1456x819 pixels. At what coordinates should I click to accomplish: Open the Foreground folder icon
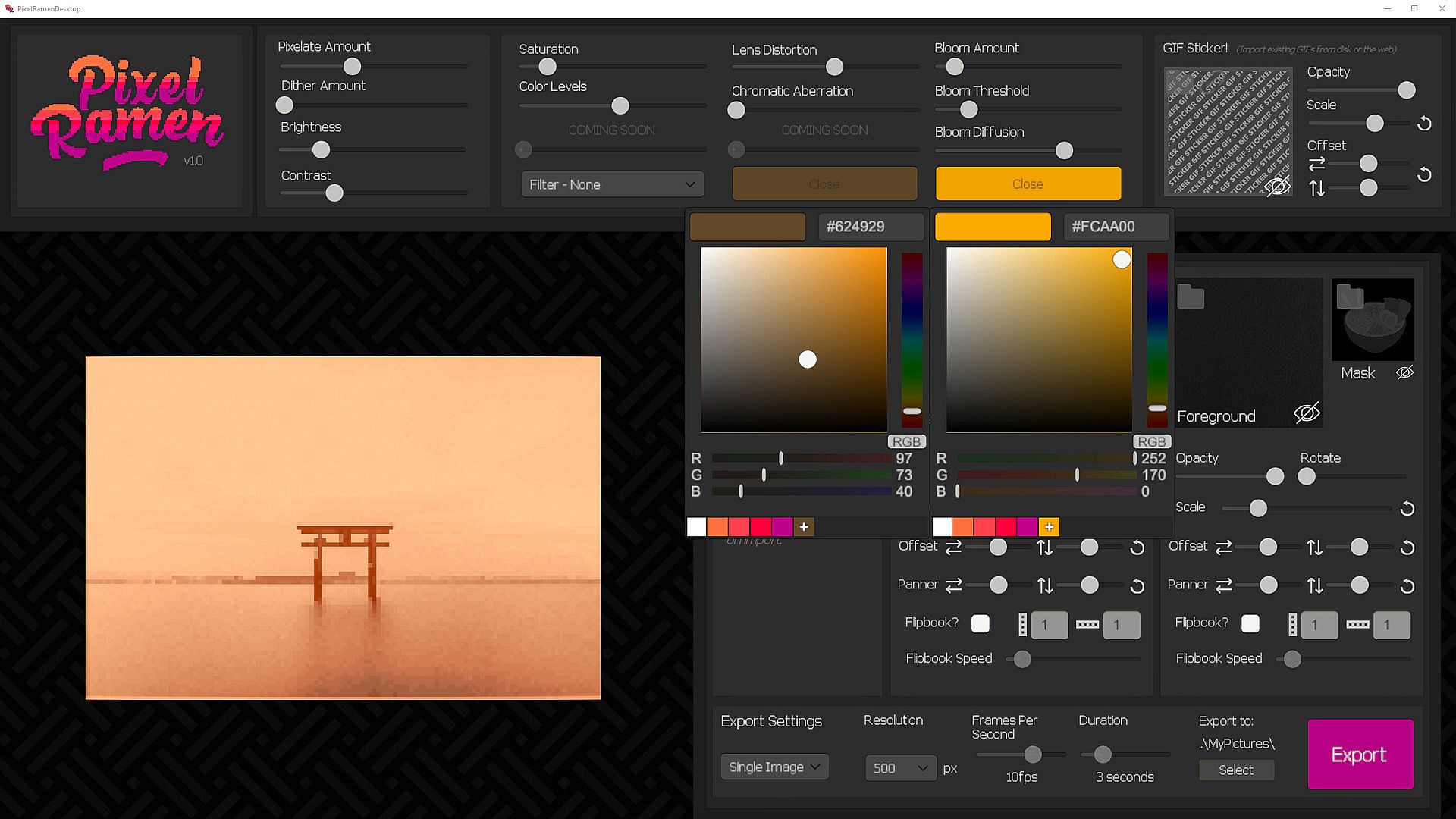pyautogui.click(x=1191, y=297)
